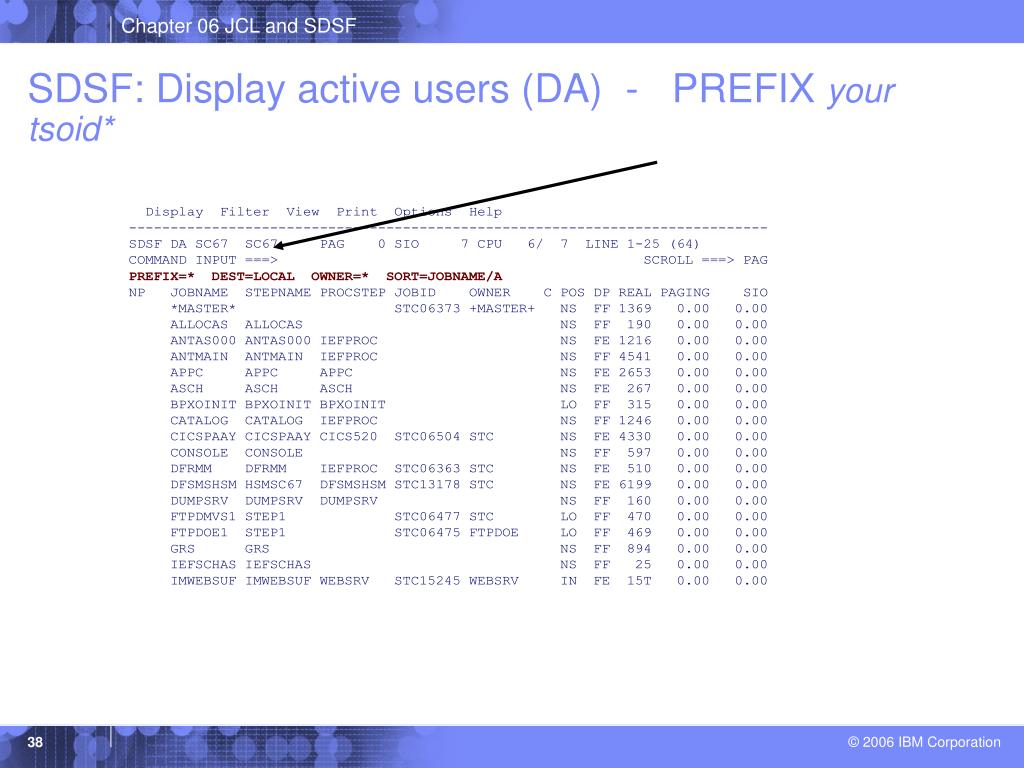Image resolution: width=1024 pixels, height=768 pixels.
Task: Click the OWNER column header
Action: click(x=490, y=293)
